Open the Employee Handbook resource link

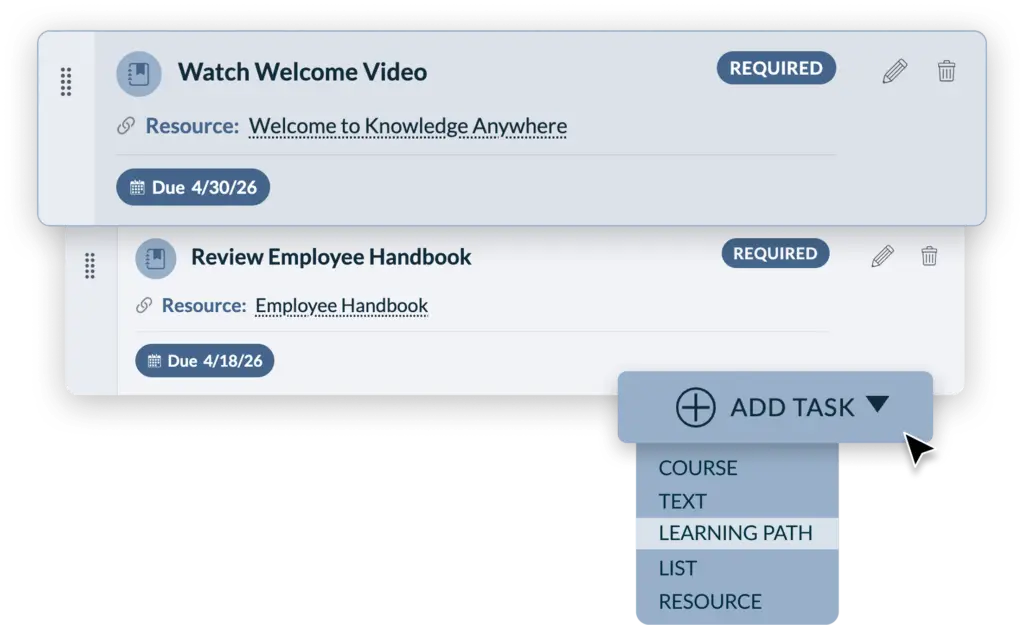point(341,305)
